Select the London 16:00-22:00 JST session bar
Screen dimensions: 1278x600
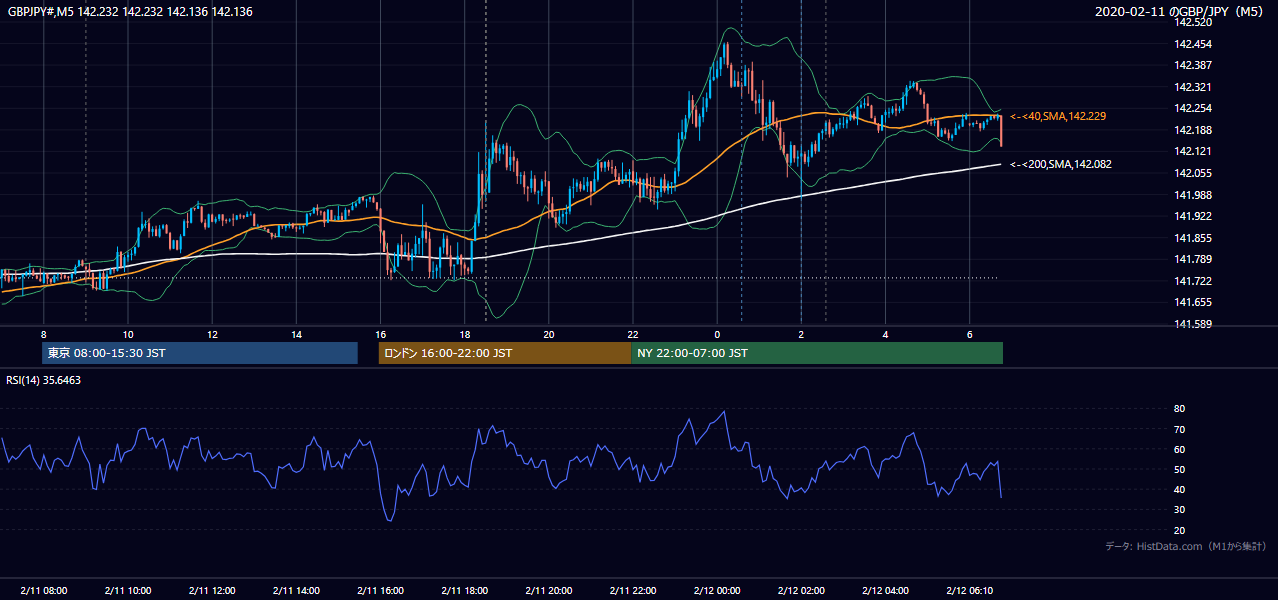[x=505, y=353]
